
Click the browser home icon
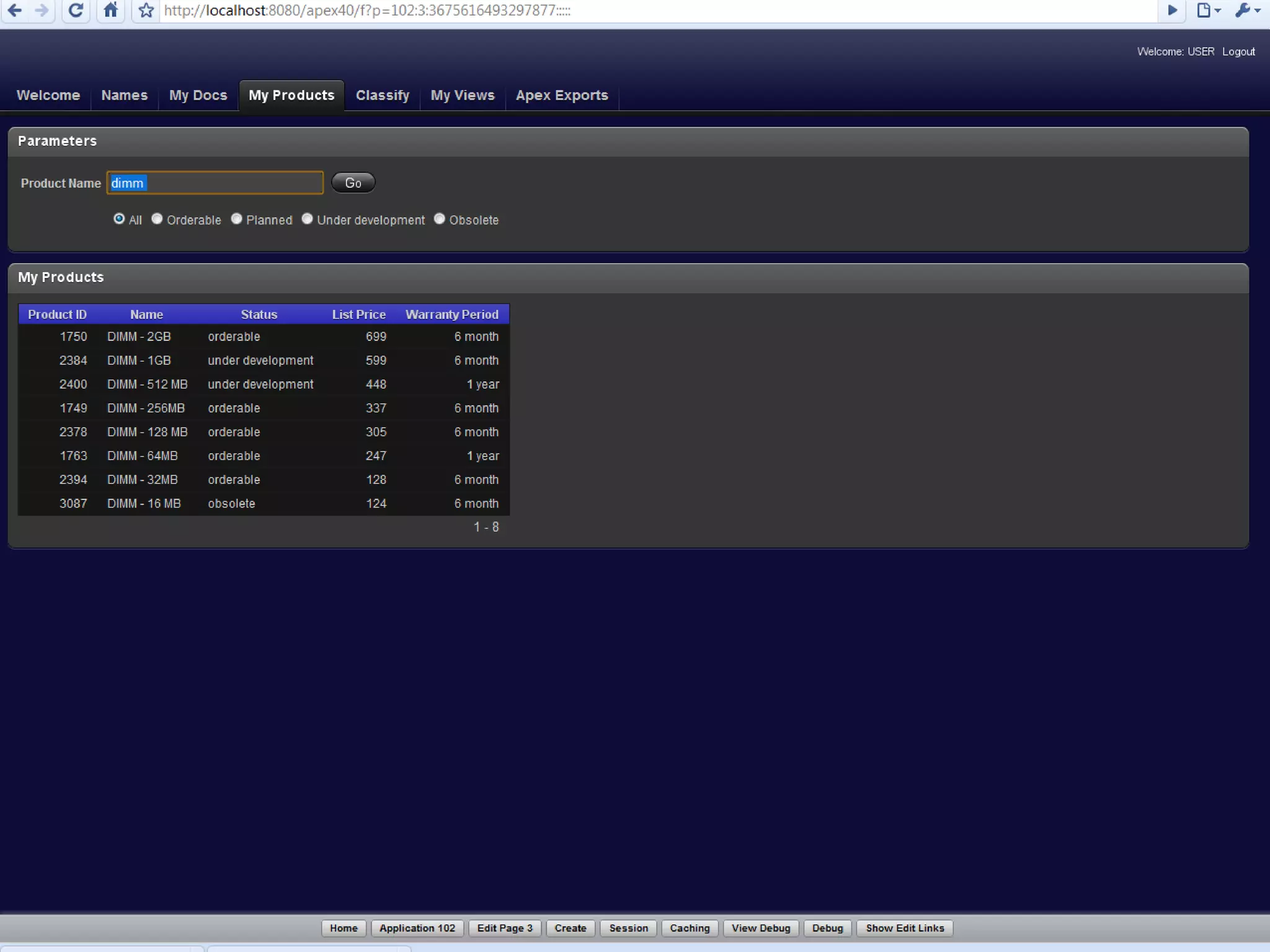click(110, 11)
